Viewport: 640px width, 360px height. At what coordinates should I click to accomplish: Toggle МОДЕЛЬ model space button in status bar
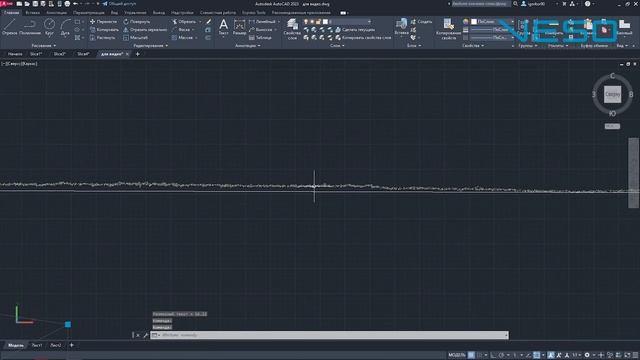(x=457, y=355)
